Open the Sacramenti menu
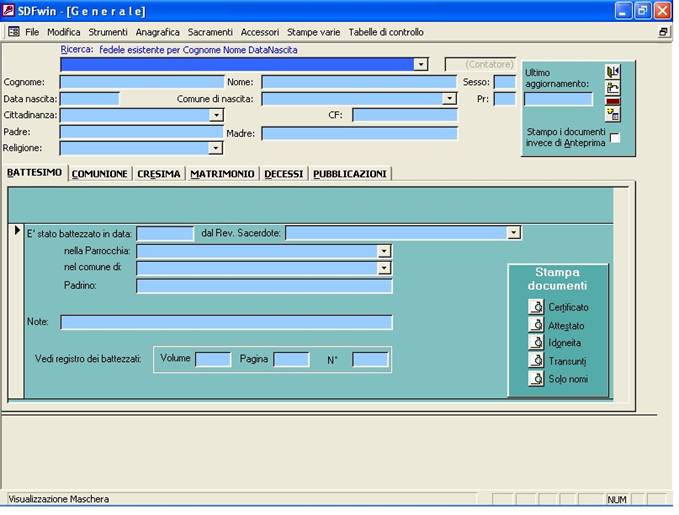The image size is (679, 515). pos(210,32)
